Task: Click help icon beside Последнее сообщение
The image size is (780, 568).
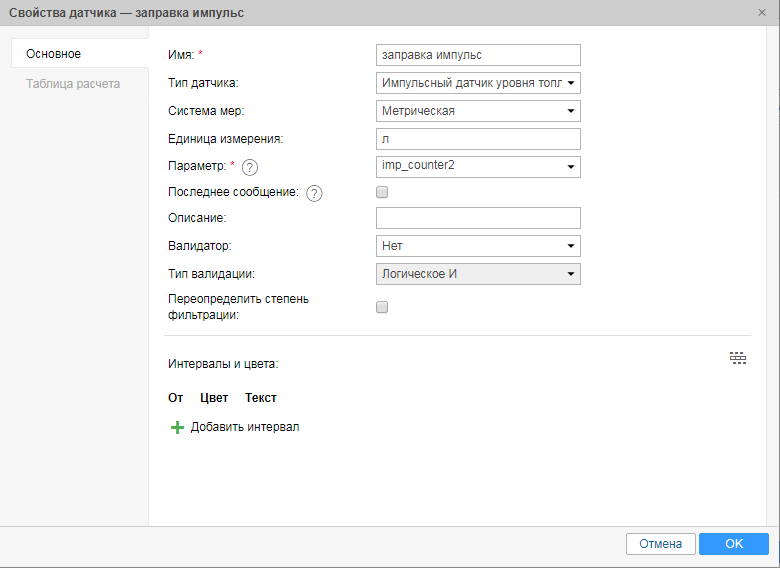Action: pyautogui.click(x=314, y=194)
